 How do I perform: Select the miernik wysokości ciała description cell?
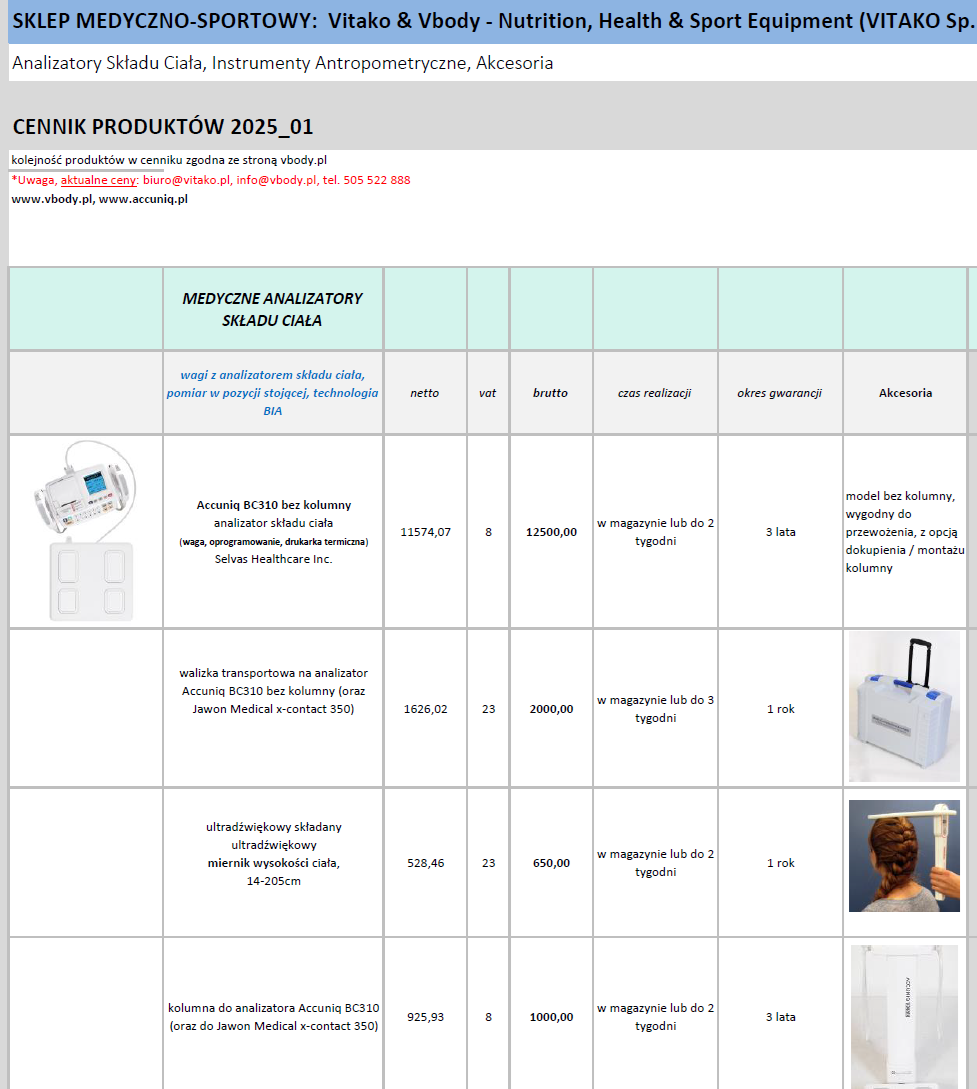click(x=273, y=862)
